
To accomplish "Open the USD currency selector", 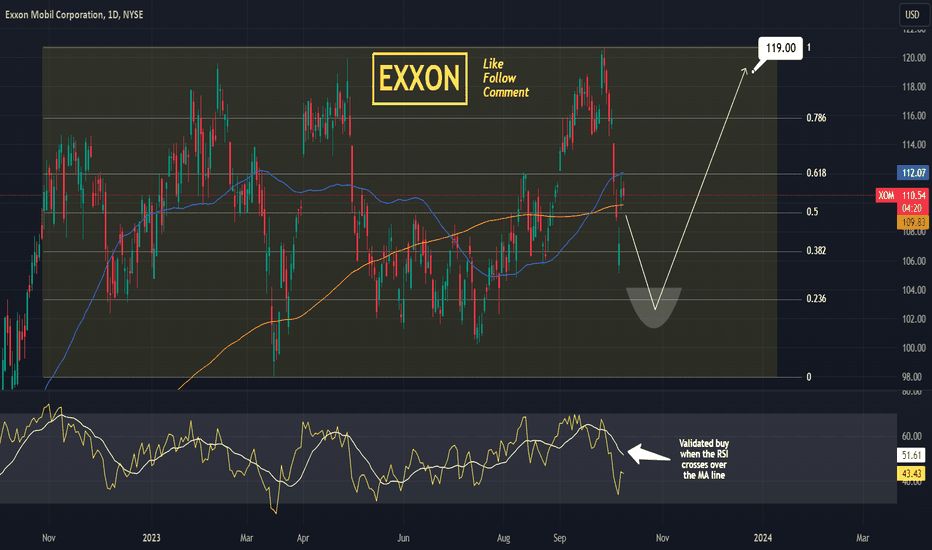I will (x=912, y=14).
